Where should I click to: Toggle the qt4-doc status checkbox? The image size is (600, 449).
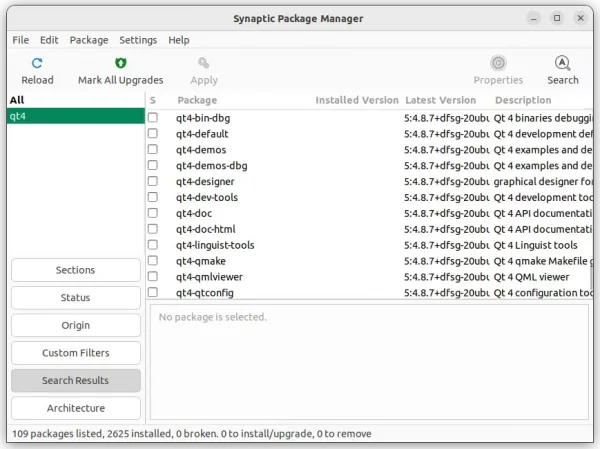point(153,213)
